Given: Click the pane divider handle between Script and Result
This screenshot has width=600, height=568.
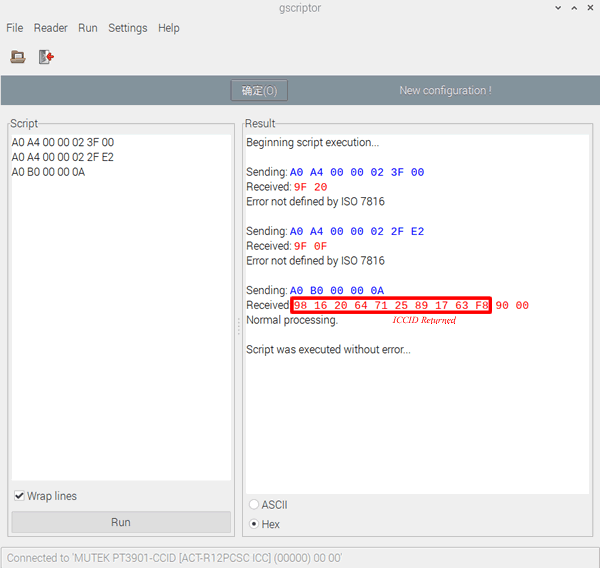Looking at the screenshot, I should click(x=238, y=326).
